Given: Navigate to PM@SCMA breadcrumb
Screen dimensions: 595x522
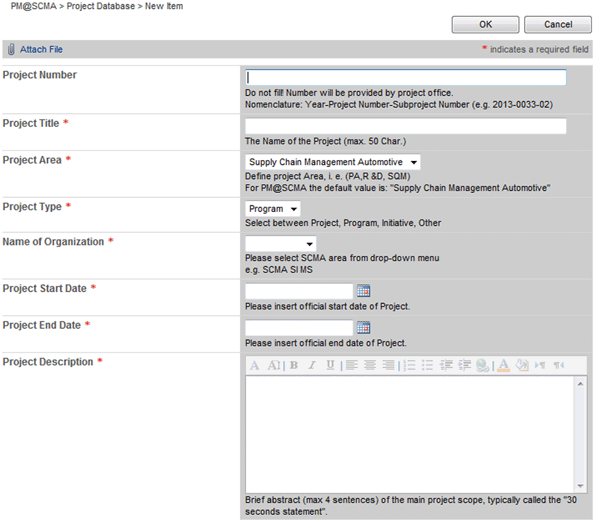Looking at the screenshot, I should [33, 6].
